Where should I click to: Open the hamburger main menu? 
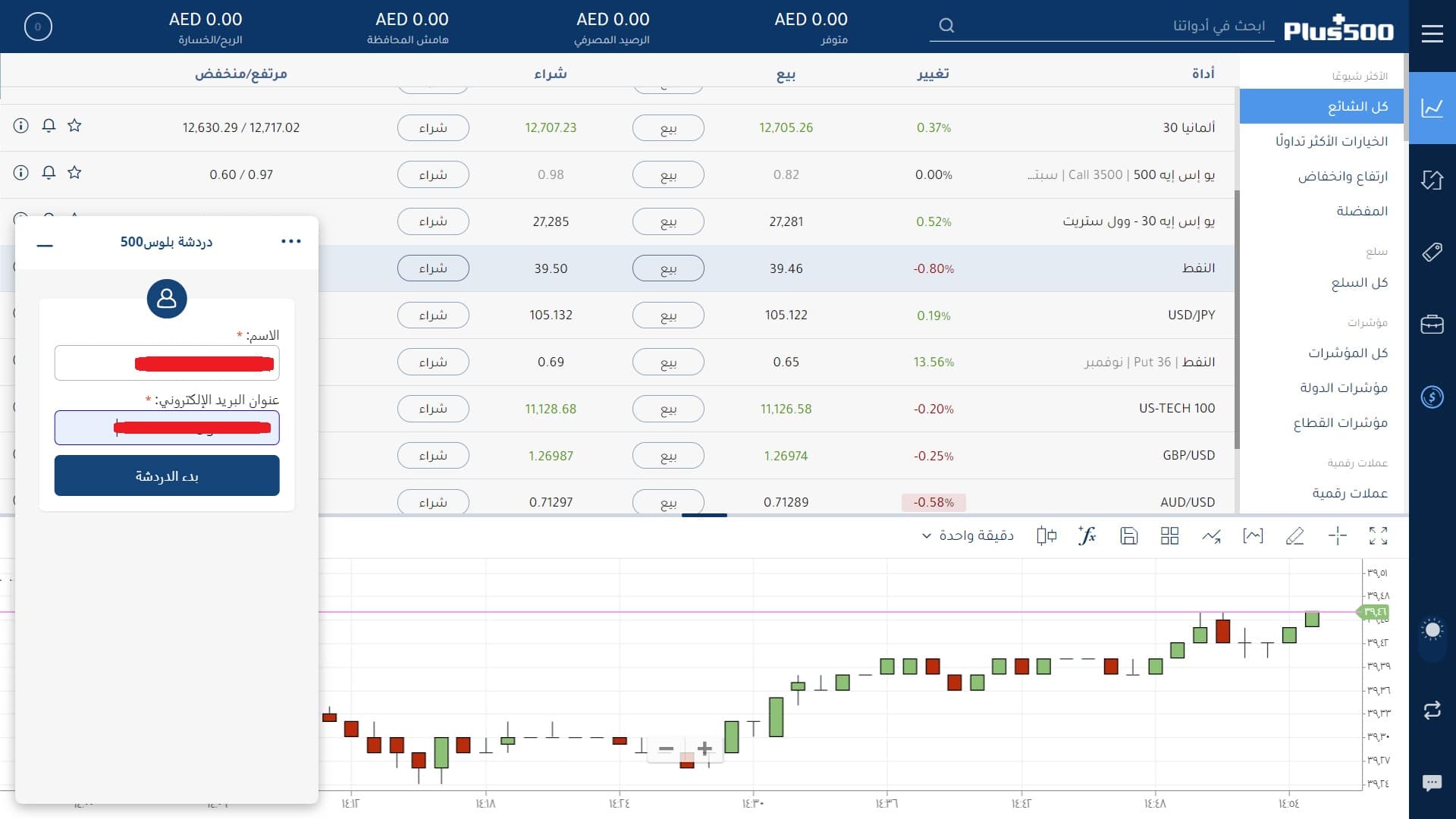(1432, 33)
